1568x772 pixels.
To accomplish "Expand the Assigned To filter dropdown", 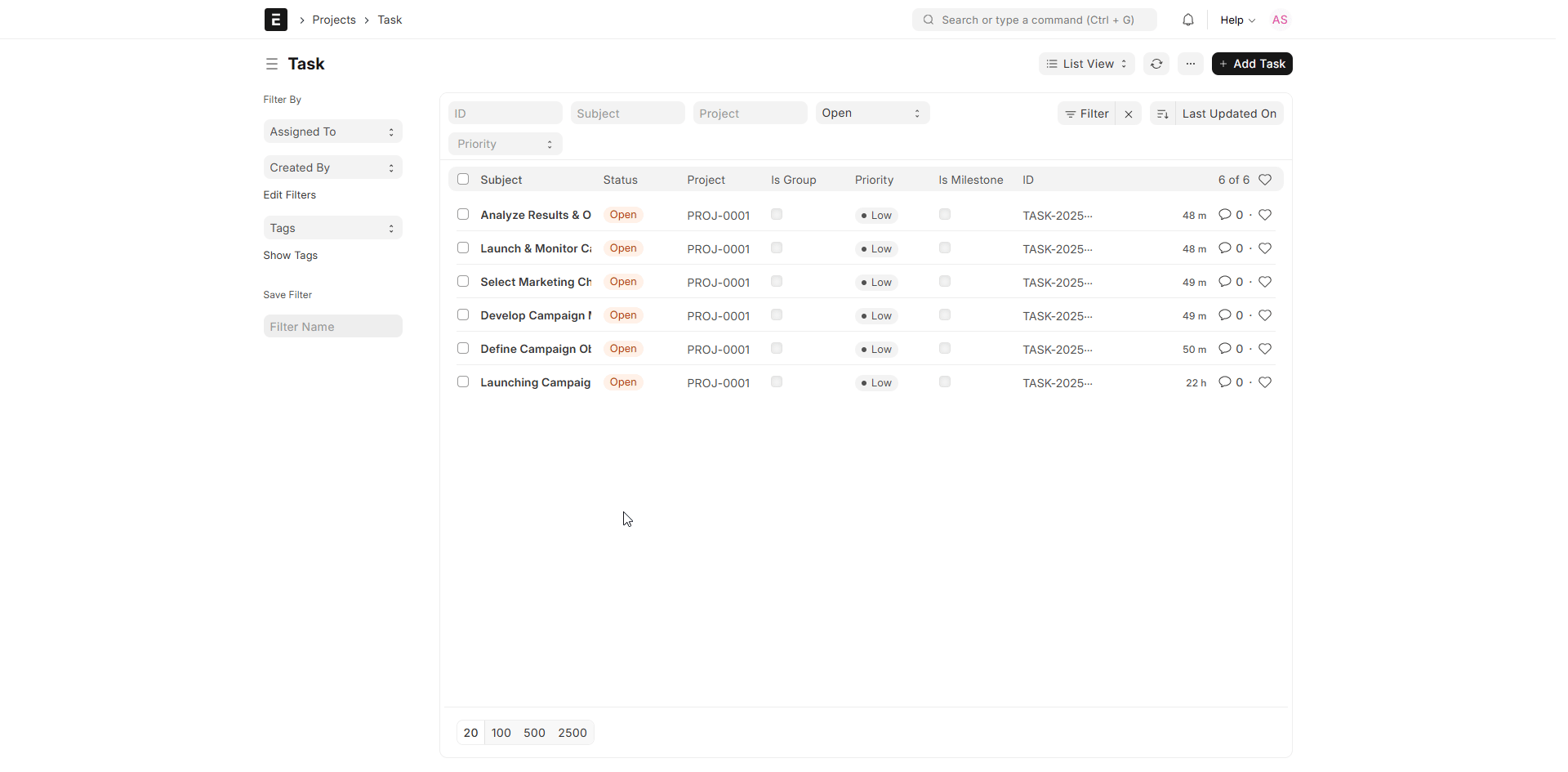I will tap(332, 132).
